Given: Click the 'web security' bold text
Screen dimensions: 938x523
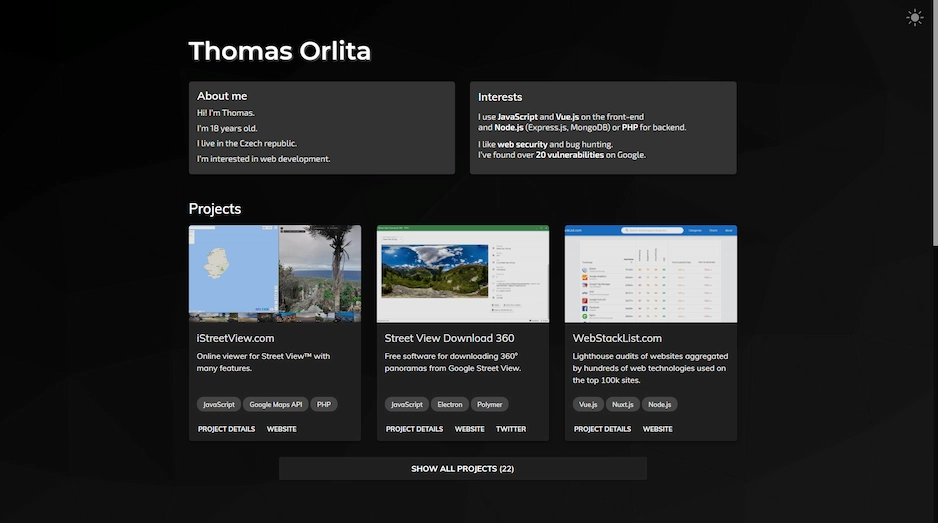Looking at the screenshot, I should coord(522,144).
